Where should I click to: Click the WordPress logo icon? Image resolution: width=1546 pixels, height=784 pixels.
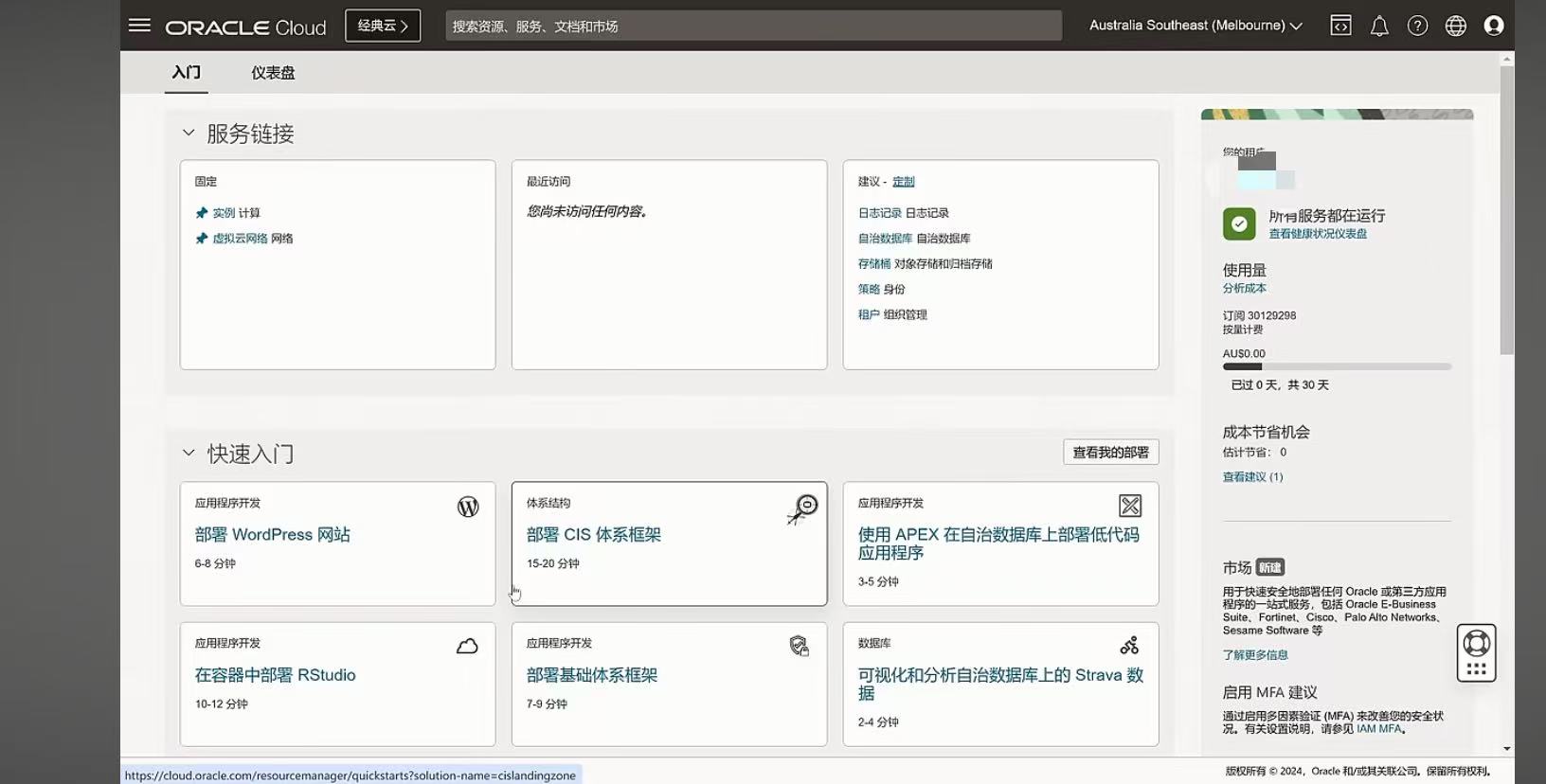coord(468,507)
